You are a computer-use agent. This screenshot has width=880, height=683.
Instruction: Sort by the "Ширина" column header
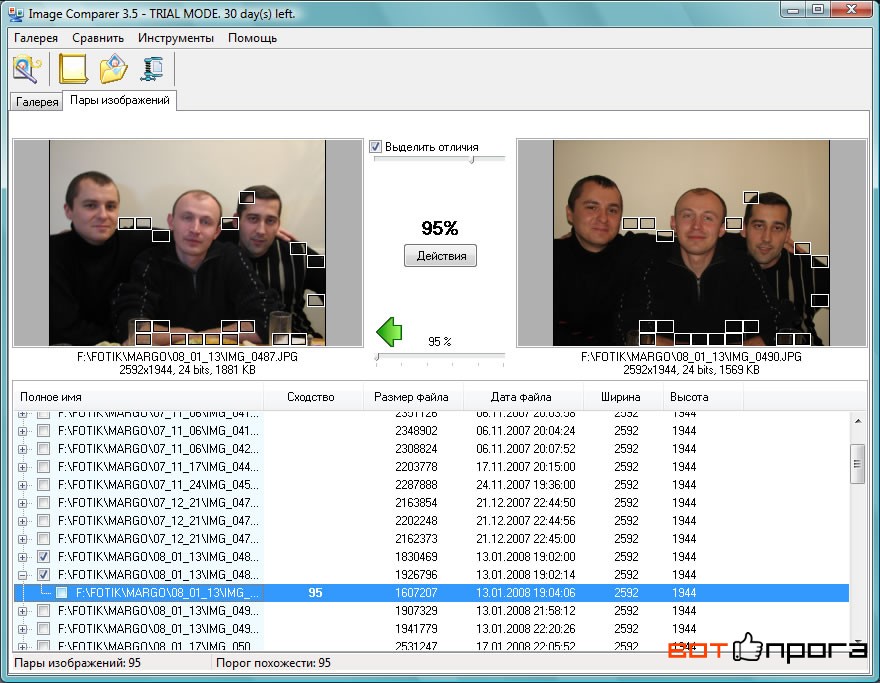[624, 397]
